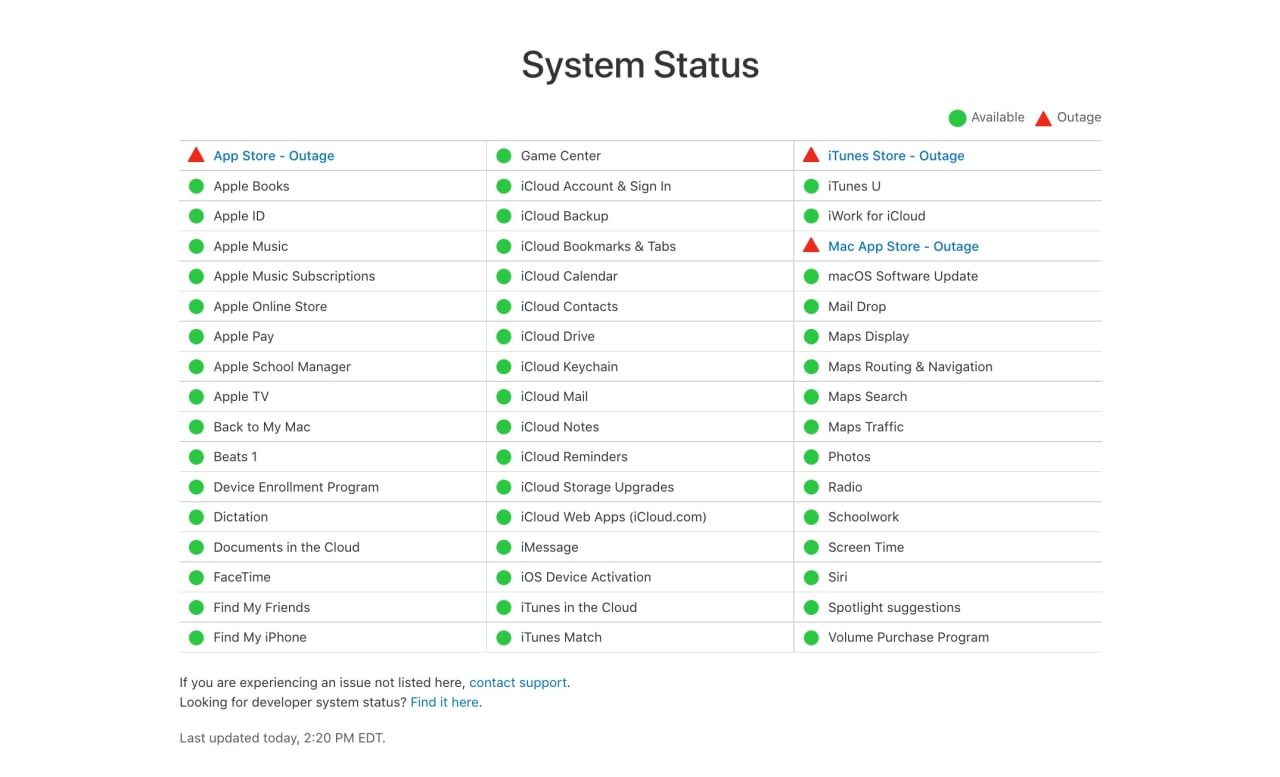Click the green dot beside iCloud Drive
This screenshot has width=1280, height=777.
point(504,336)
